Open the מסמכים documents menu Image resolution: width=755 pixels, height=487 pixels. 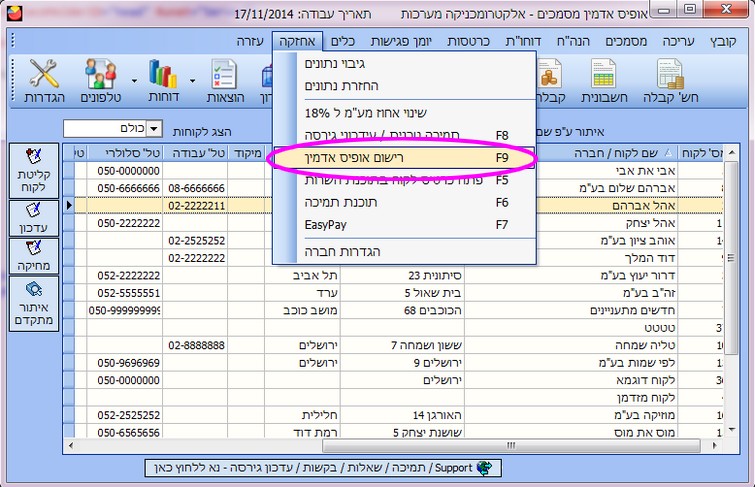[x=626, y=41]
